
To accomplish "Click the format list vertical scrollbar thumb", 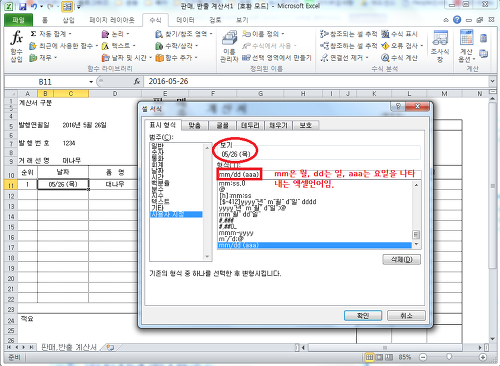I will (416, 235).
